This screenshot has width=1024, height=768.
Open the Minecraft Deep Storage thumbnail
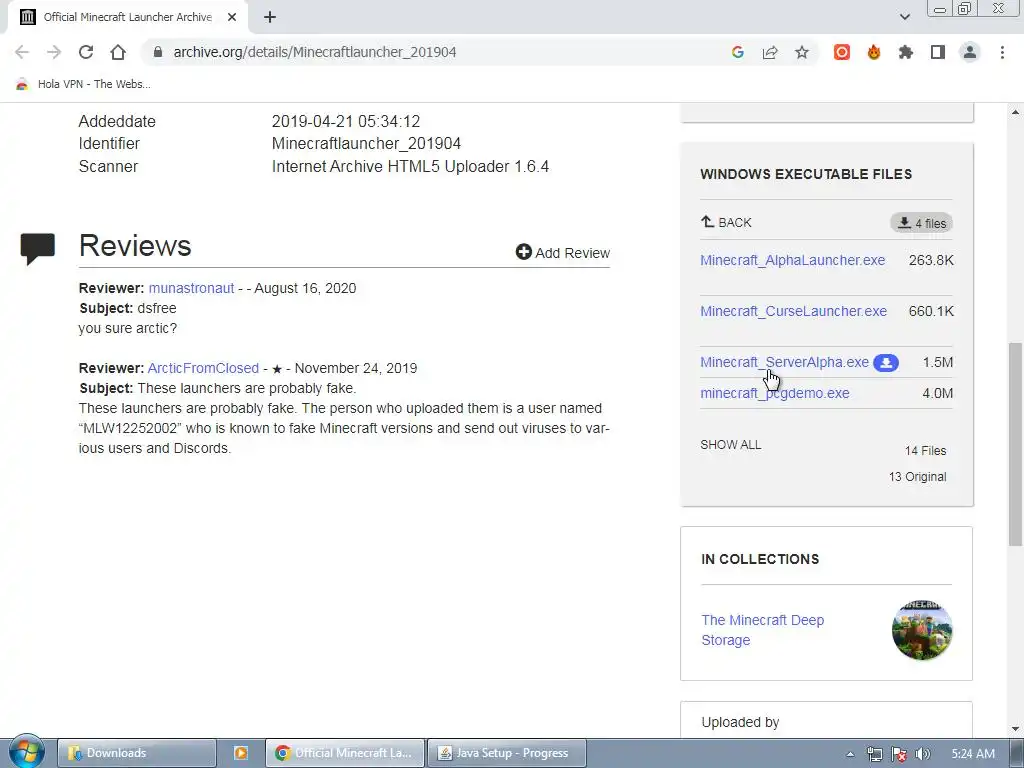pyautogui.click(x=922, y=630)
